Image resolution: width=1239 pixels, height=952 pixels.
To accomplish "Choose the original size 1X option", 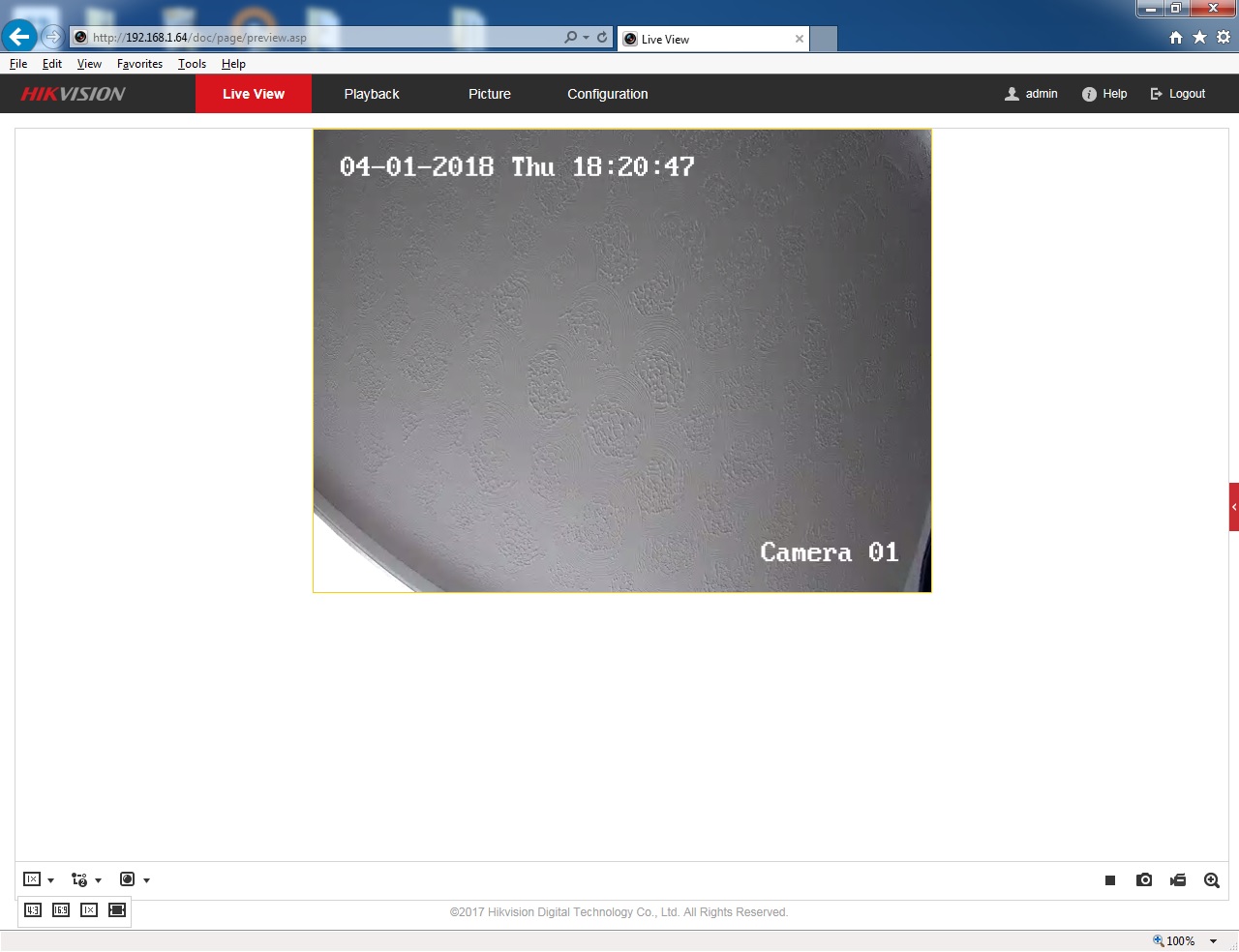I will (x=89, y=910).
